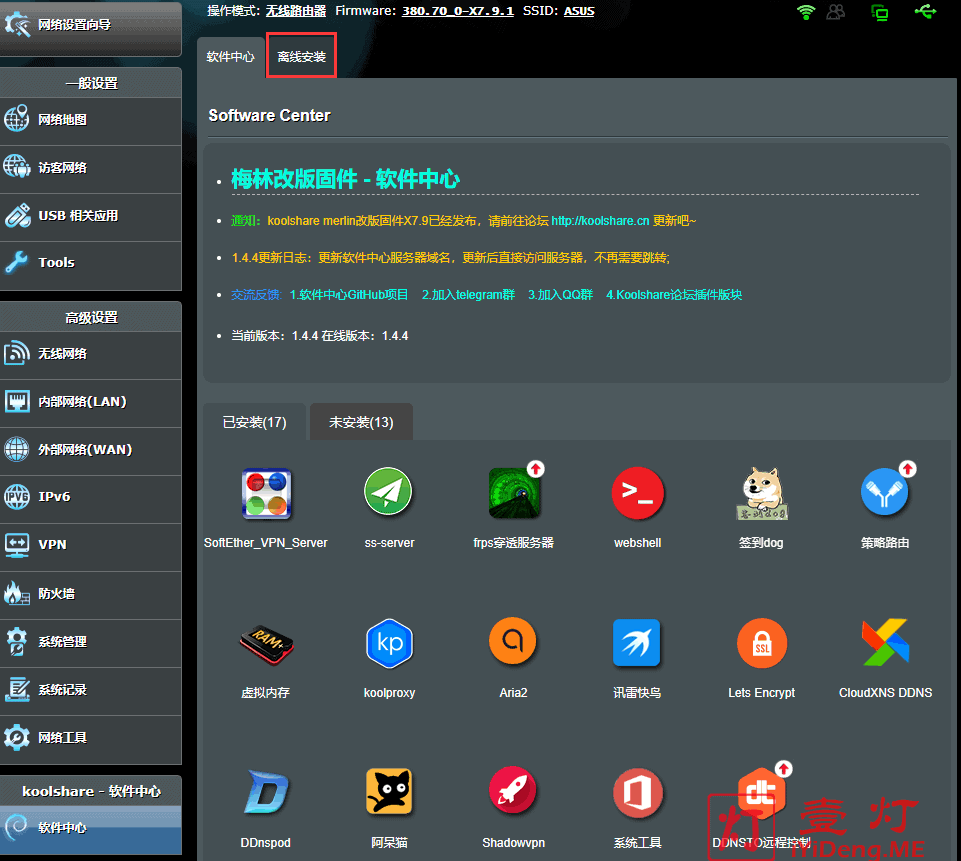
Task: Open the DDnspod plugin icon
Action: (x=266, y=792)
